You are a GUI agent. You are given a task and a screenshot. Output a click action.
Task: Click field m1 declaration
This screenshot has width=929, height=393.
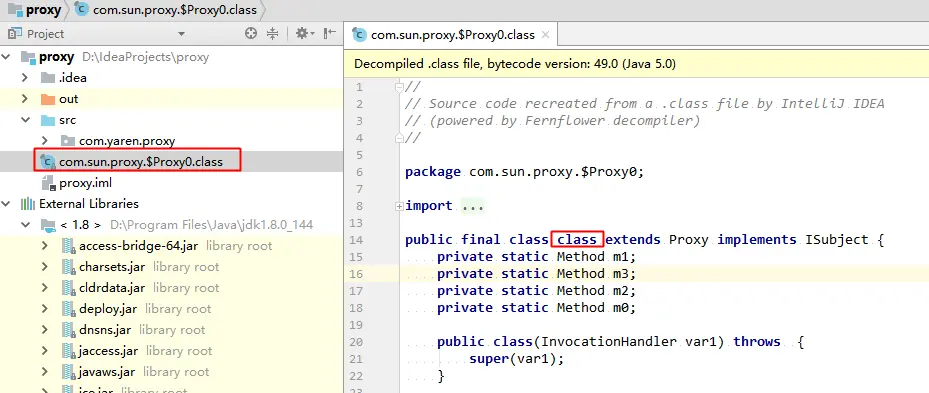tap(536, 257)
